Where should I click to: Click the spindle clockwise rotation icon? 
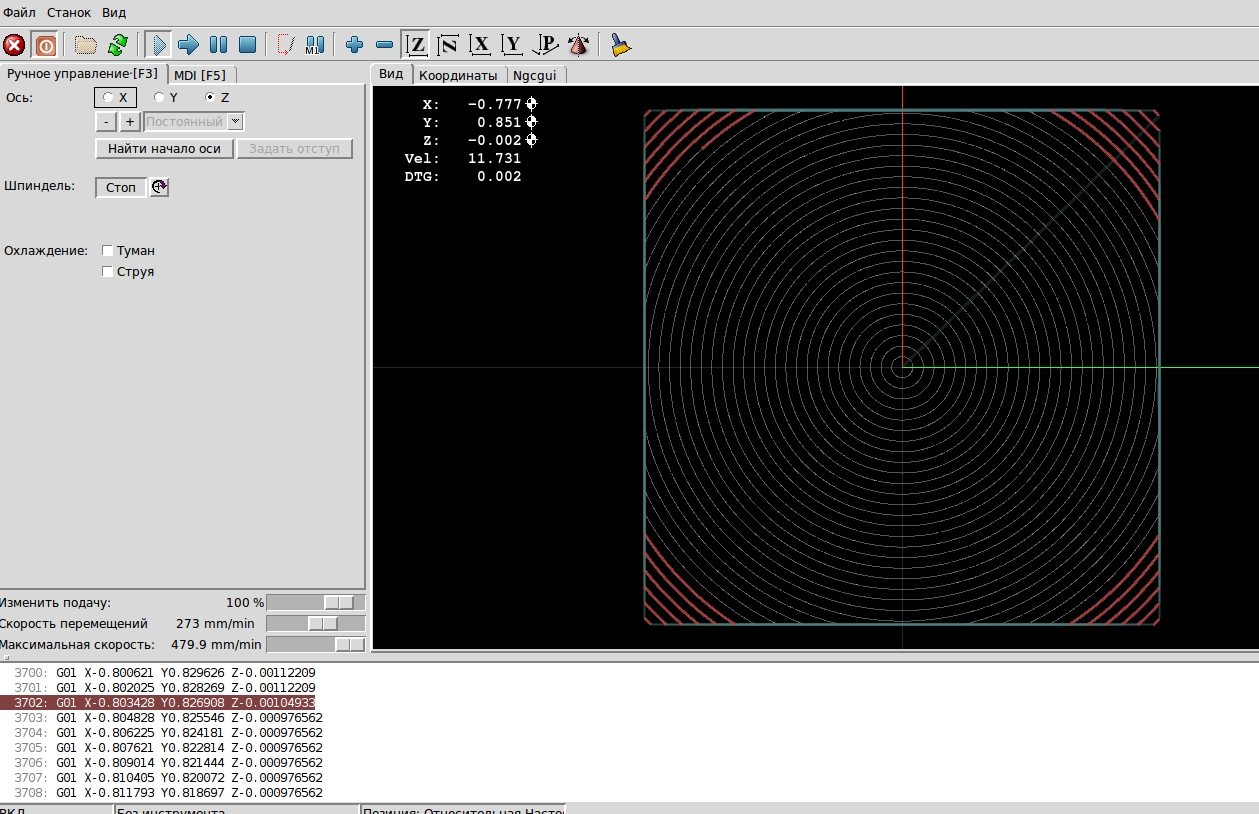point(159,187)
